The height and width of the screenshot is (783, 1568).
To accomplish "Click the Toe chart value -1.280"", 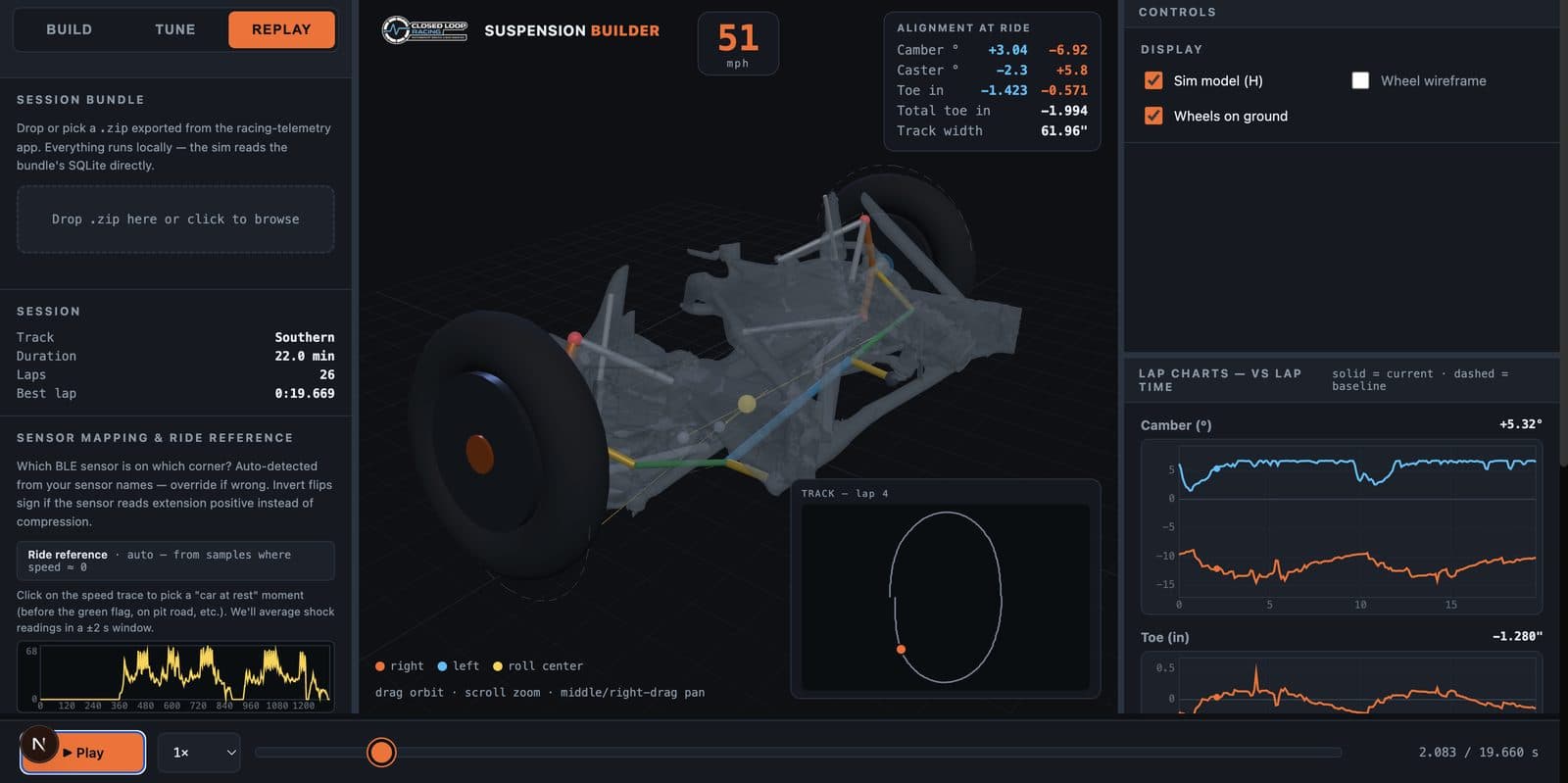I will [x=1517, y=636].
